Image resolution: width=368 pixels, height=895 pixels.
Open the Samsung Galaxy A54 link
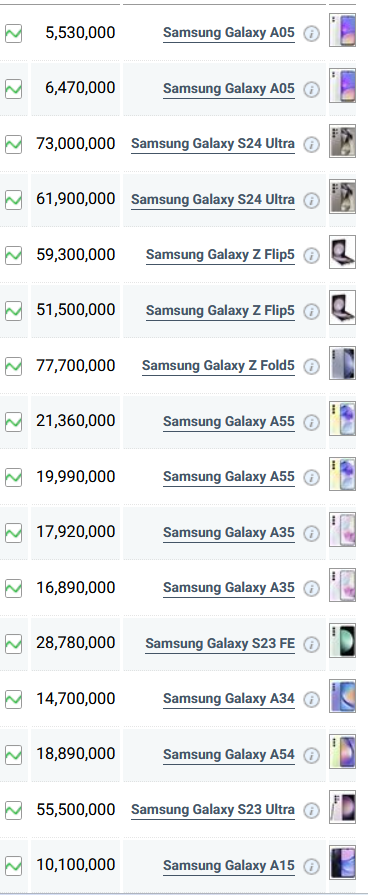(229, 755)
